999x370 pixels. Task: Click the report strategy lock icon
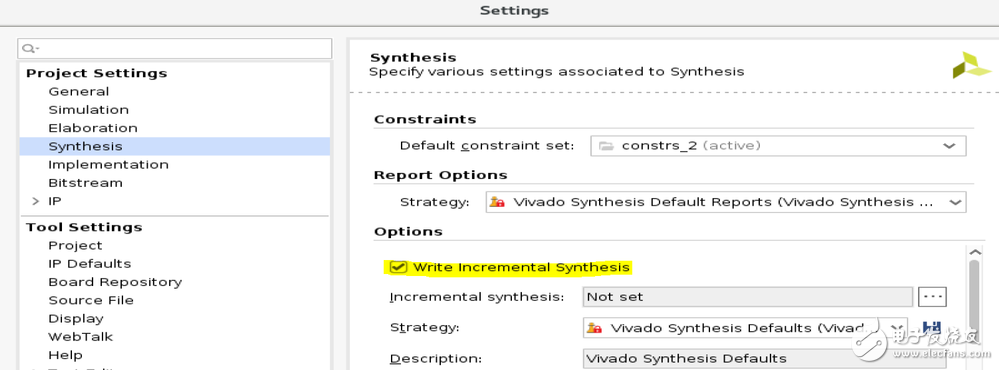[x=498, y=203]
